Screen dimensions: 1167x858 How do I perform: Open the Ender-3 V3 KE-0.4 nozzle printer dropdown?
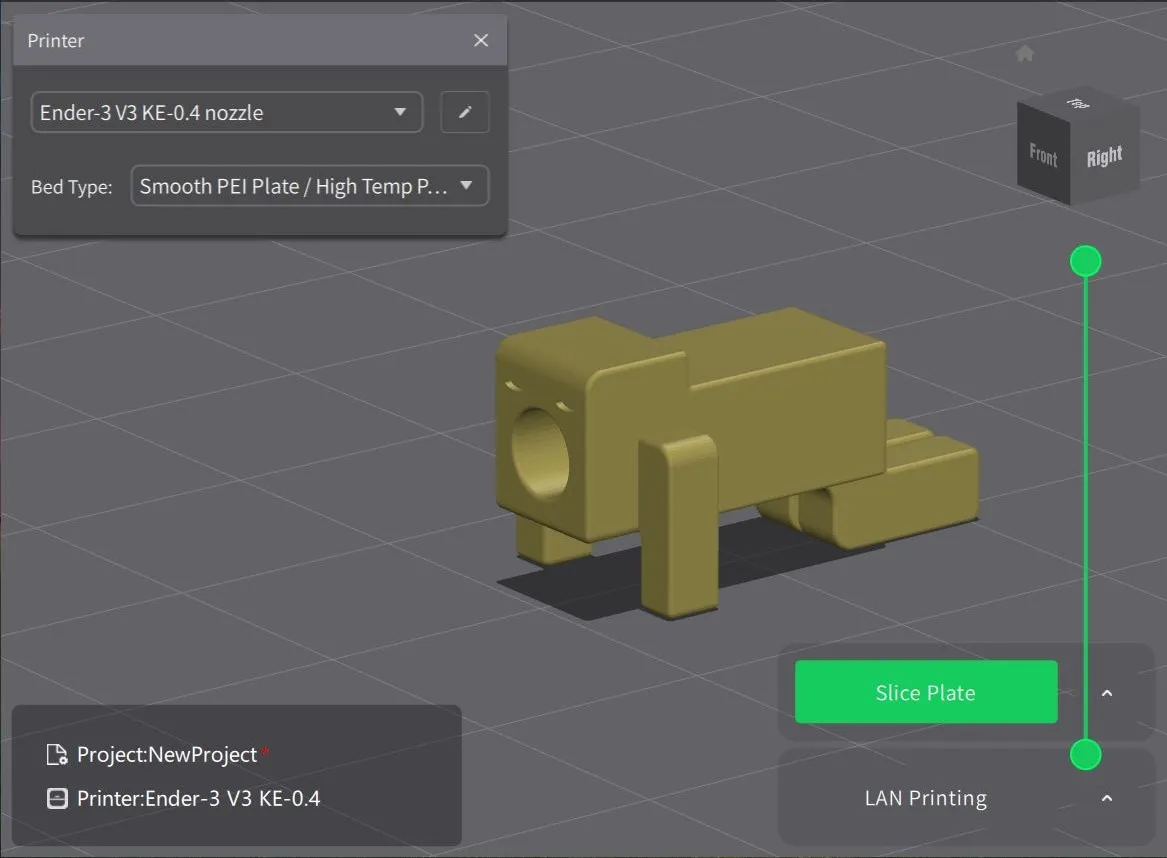point(226,113)
